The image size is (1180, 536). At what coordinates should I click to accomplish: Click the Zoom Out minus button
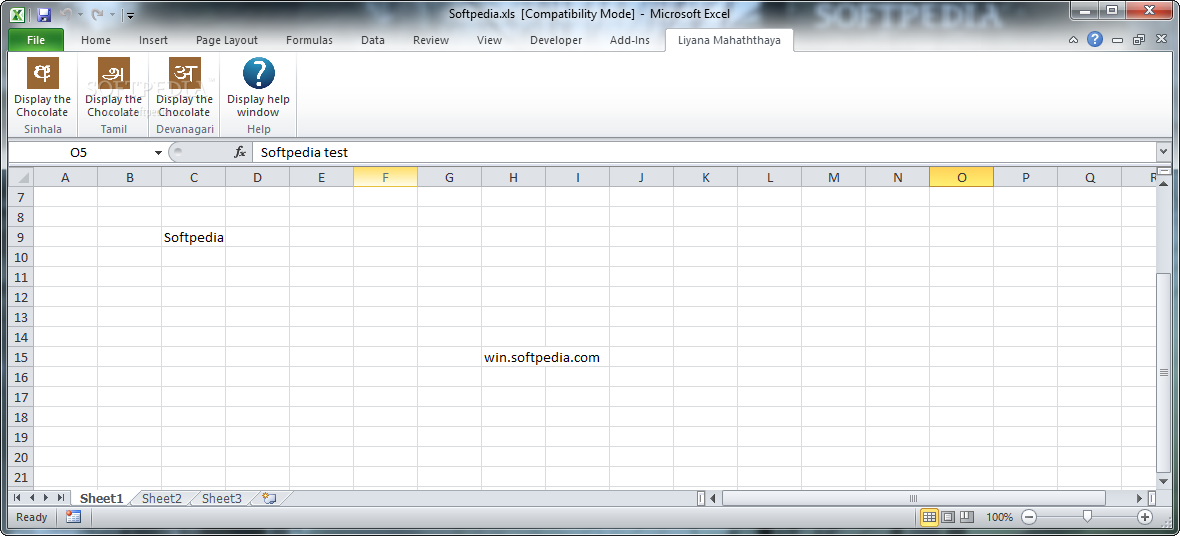(1029, 517)
